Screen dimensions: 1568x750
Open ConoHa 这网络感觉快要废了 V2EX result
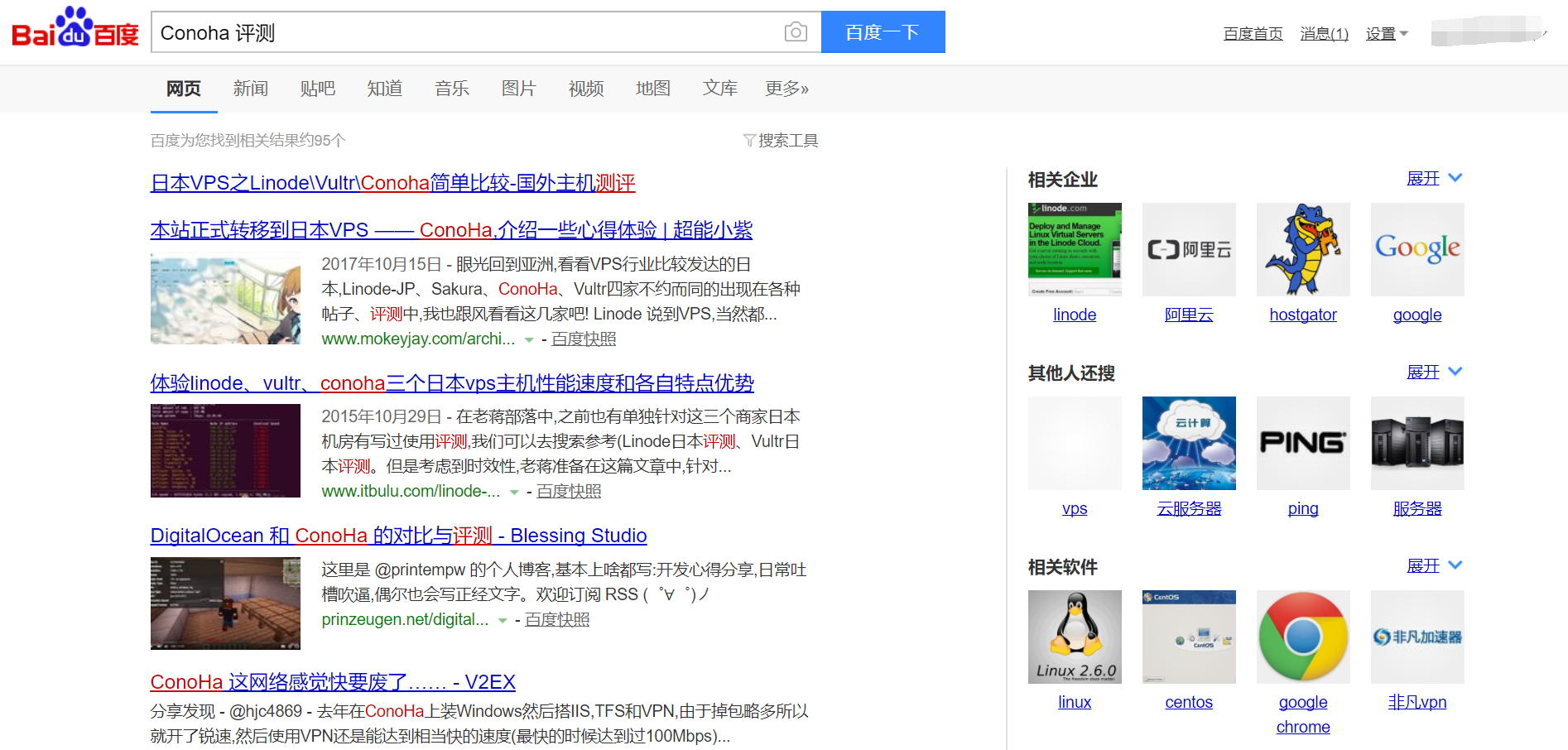333,682
